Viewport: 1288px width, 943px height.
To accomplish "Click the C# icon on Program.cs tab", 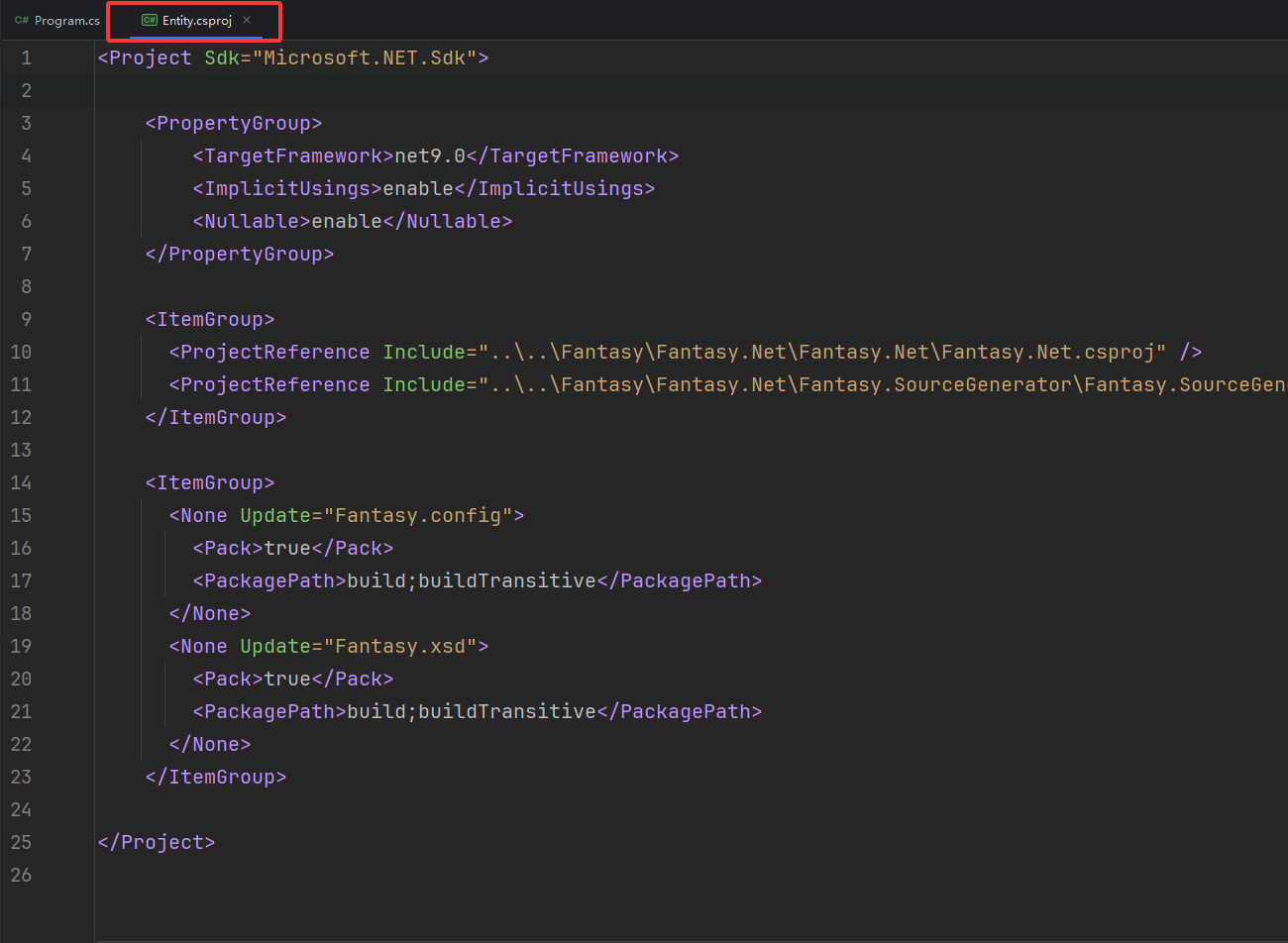I will [x=22, y=21].
